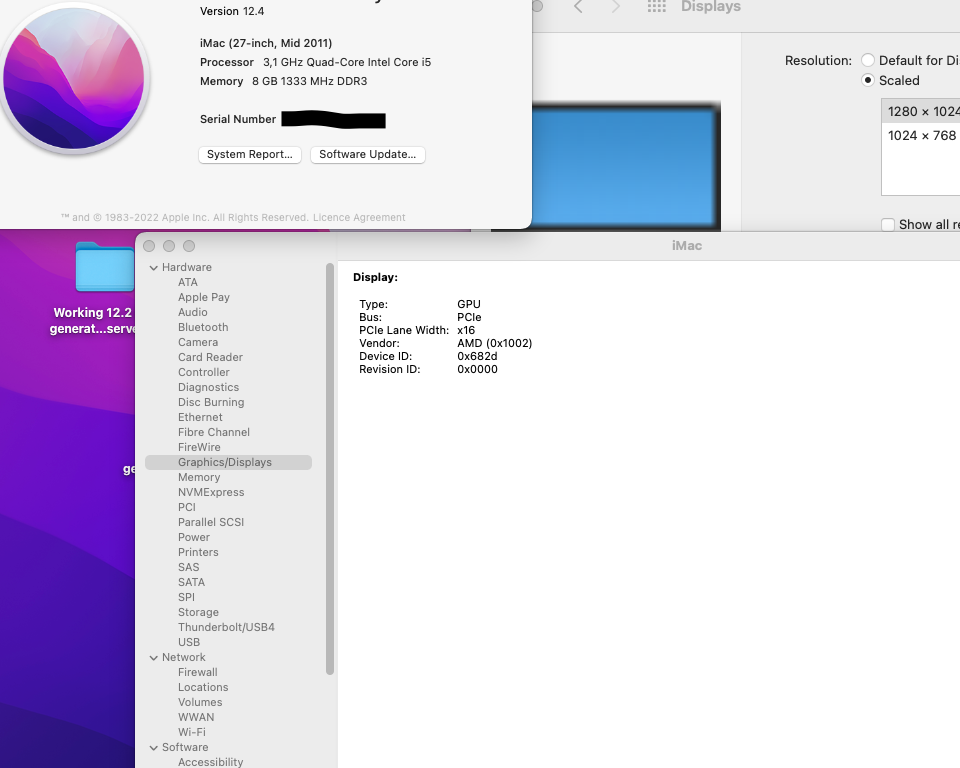Select Accessibility under Software
The height and width of the screenshot is (768, 960).
pyautogui.click(x=211, y=762)
